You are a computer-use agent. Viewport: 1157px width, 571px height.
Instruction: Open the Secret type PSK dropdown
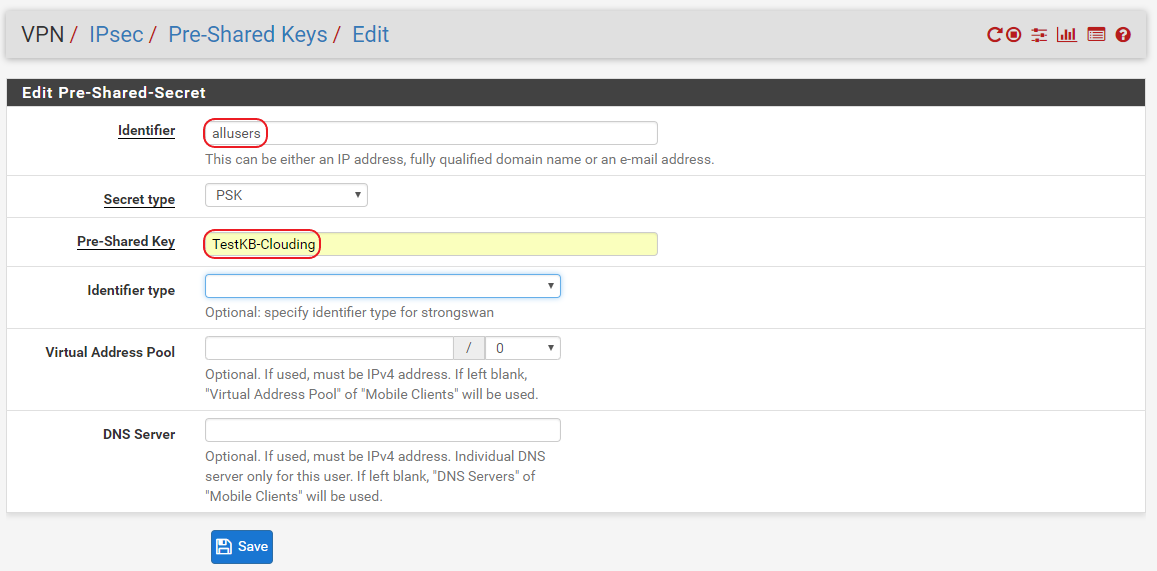click(x=286, y=195)
